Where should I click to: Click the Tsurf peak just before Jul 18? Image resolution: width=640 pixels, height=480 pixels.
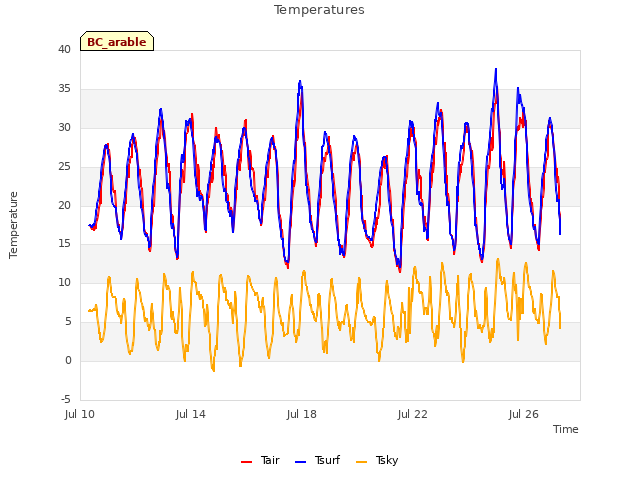click(x=300, y=81)
